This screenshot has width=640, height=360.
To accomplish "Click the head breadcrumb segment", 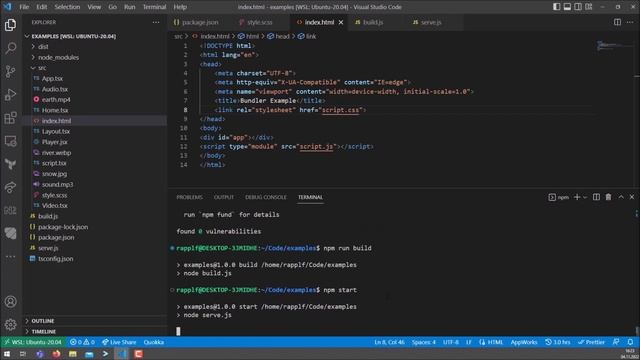I will coord(278,36).
